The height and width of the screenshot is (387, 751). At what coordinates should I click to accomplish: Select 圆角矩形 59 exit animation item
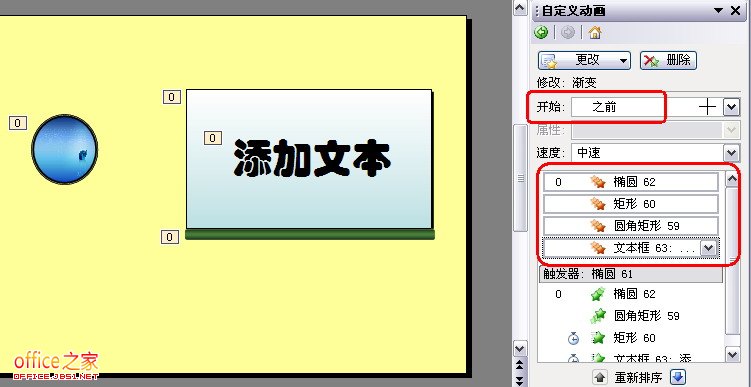[x=631, y=226]
